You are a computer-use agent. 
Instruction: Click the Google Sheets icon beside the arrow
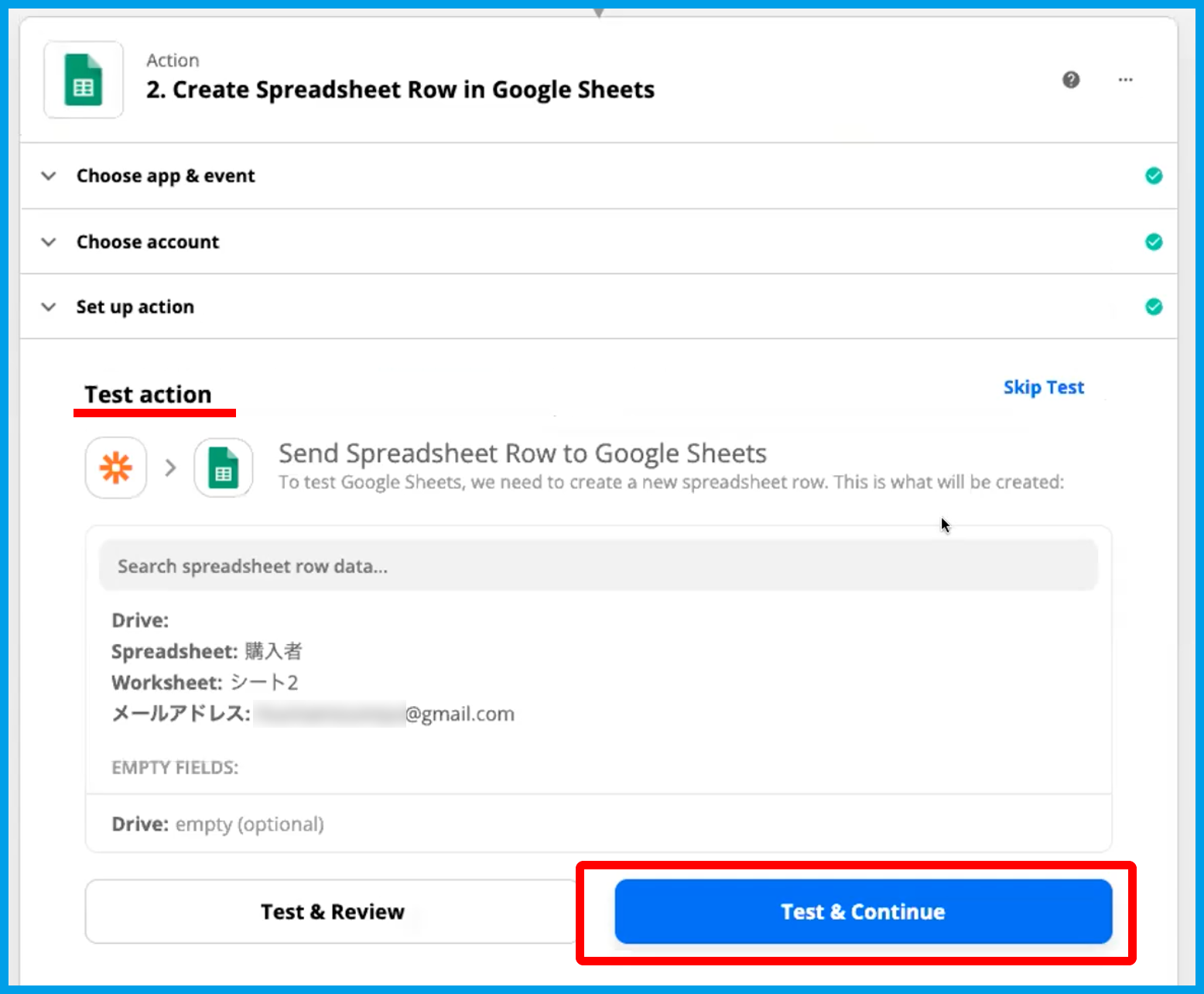coord(224,468)
